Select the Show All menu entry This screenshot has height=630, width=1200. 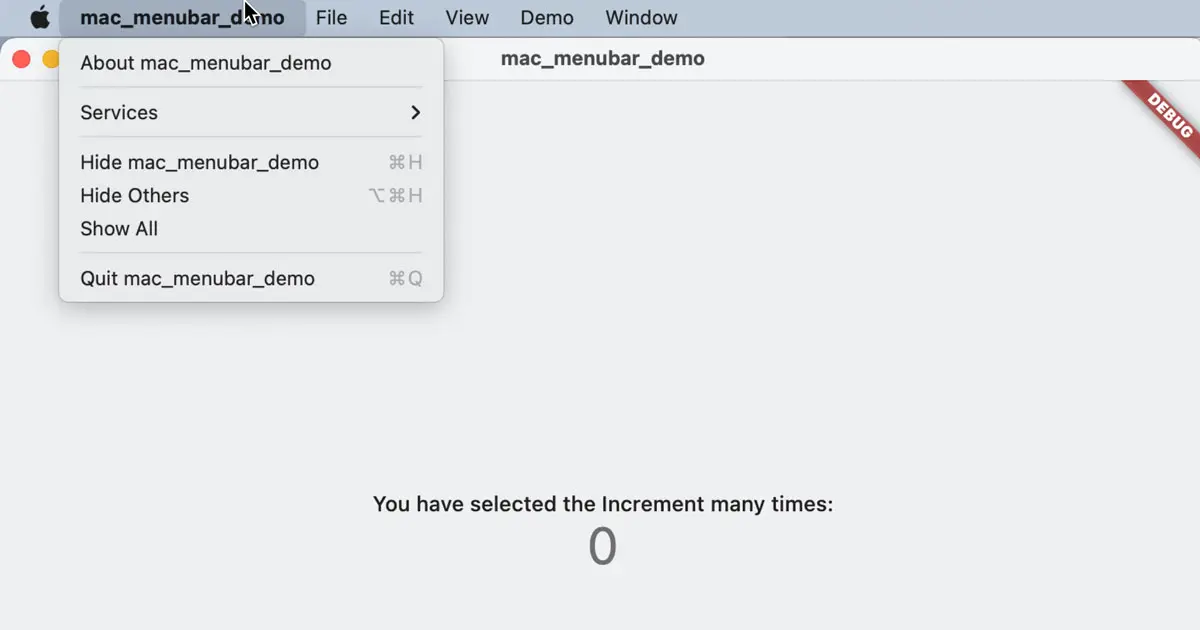[x=119, y=228]
